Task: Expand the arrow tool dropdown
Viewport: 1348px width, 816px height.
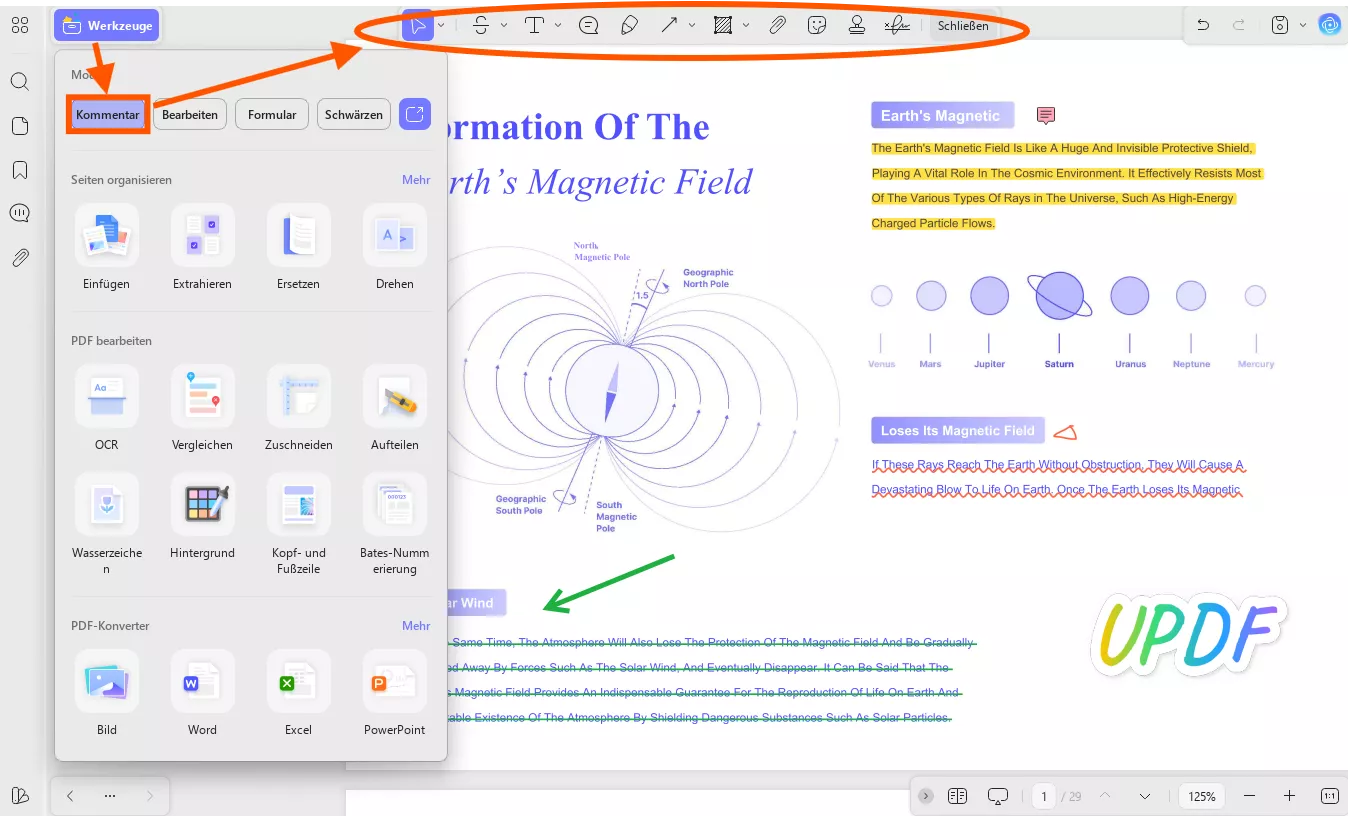Action: pyautogui.click(x=692, y=25)
